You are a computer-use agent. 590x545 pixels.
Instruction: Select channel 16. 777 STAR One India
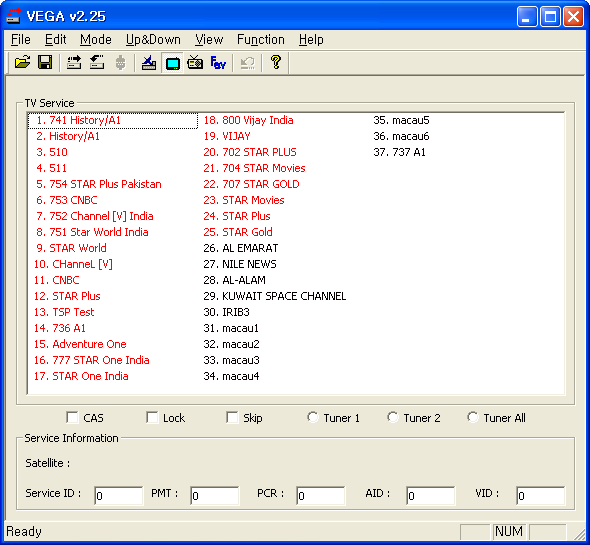(91, 360)
